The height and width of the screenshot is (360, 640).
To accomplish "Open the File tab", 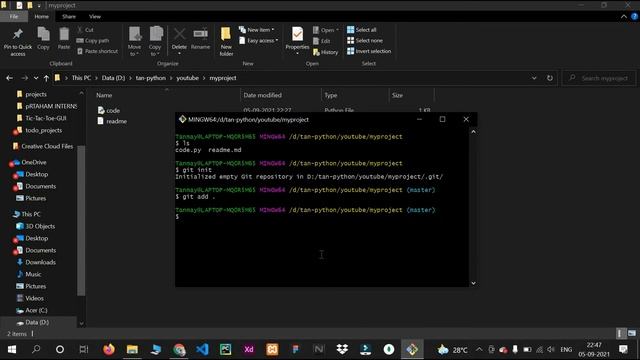I will point(14,16).
